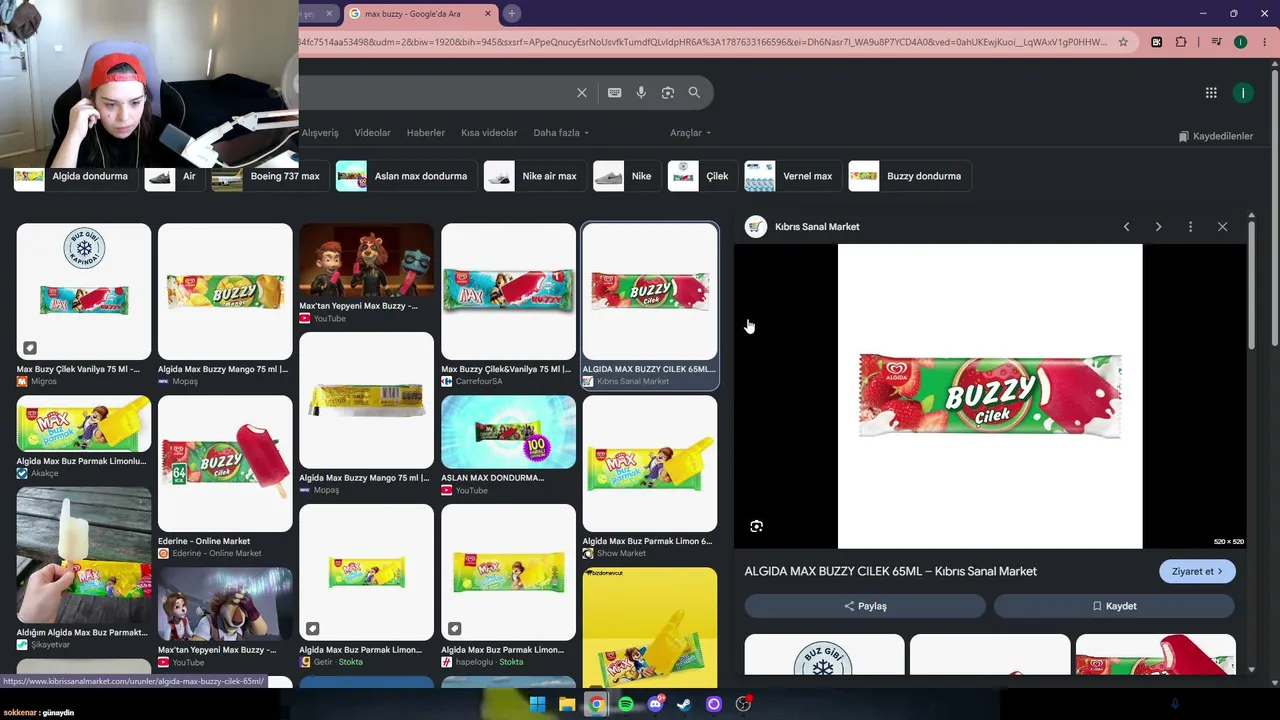
Task: Close the 'max buzzy' browser tab
Action: [x=488, y=14]
